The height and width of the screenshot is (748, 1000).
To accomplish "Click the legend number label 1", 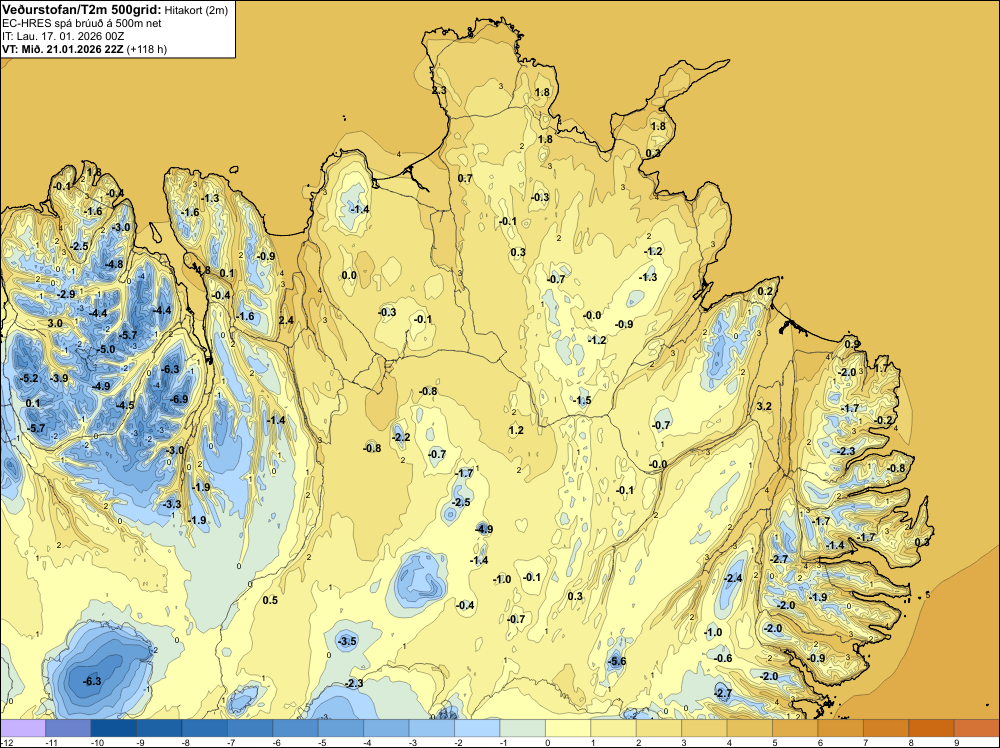I will click(593, 742).
